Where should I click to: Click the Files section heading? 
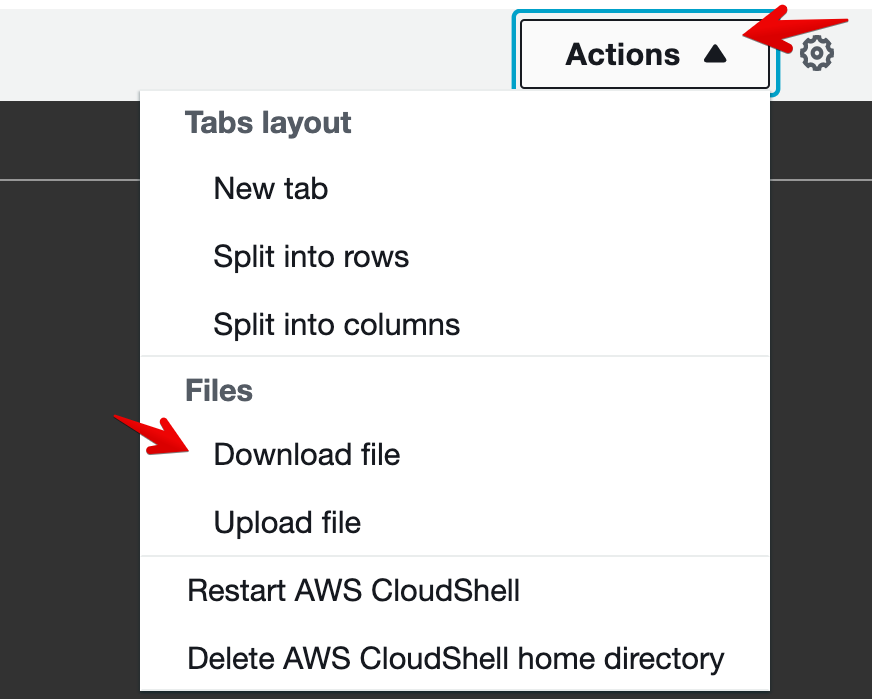219,390
